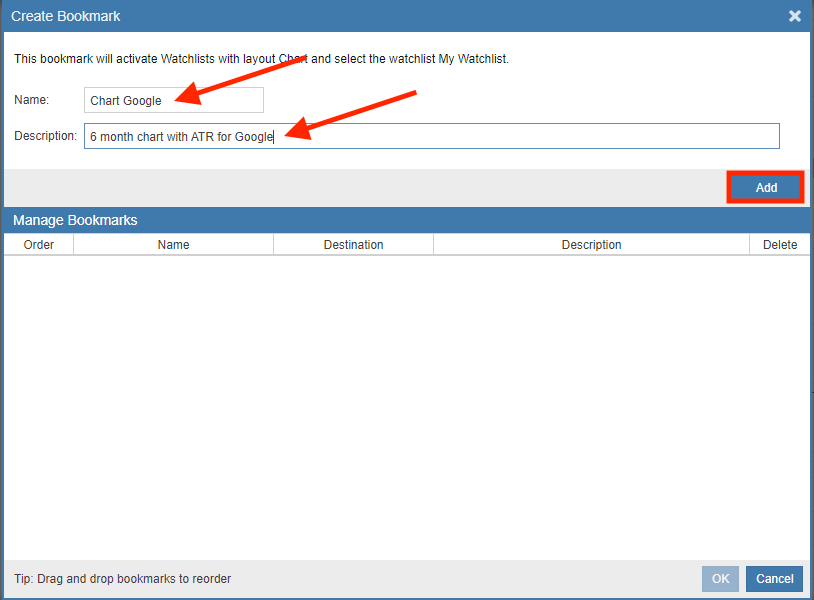Click the Destination column header
Screen dimensions: 814x600
[x=354, y=244]
